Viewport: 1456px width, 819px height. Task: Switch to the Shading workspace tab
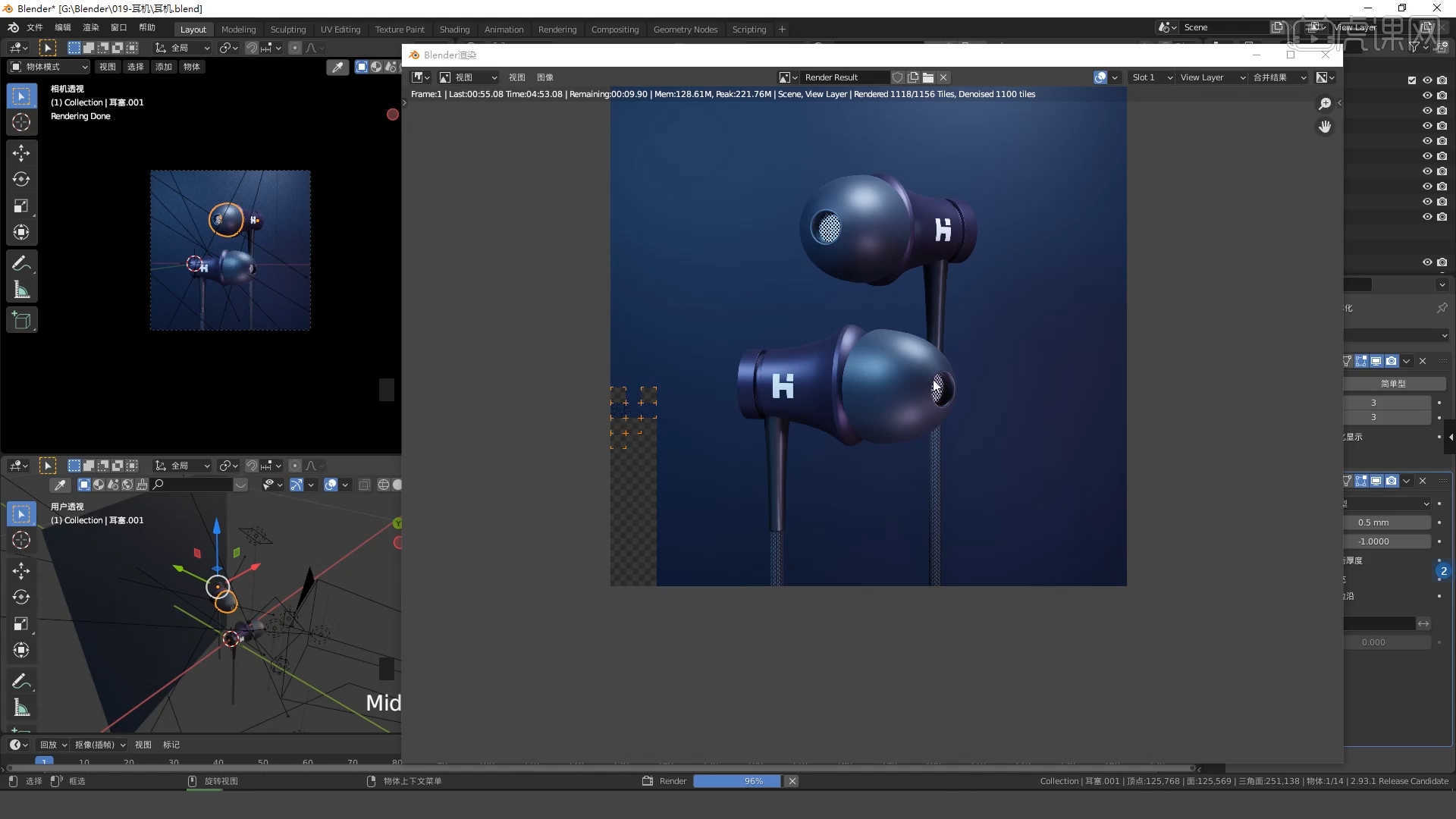point(454,30)
